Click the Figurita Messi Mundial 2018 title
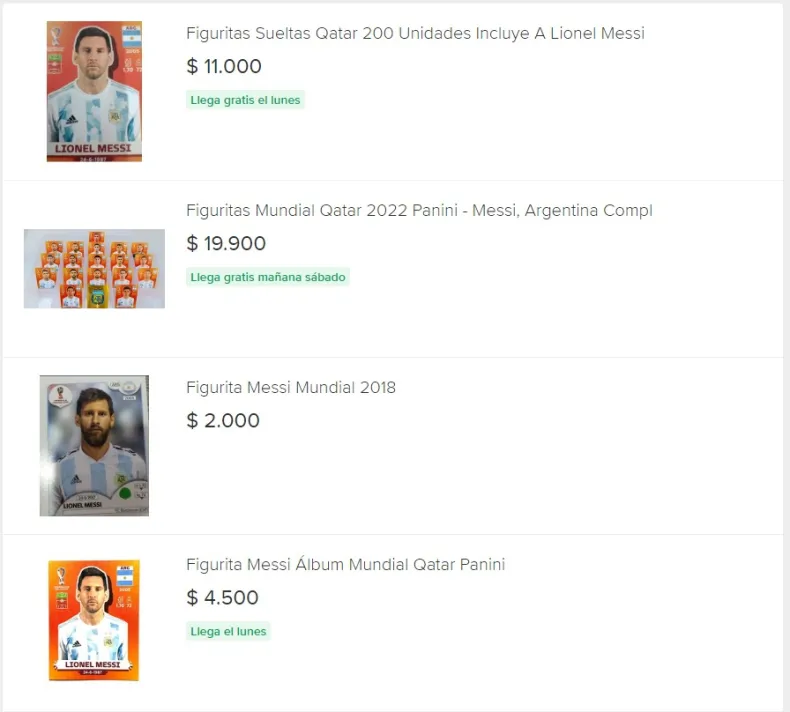Screen dimensions: 790x712 pyautogui.click(x=291, y=387)
